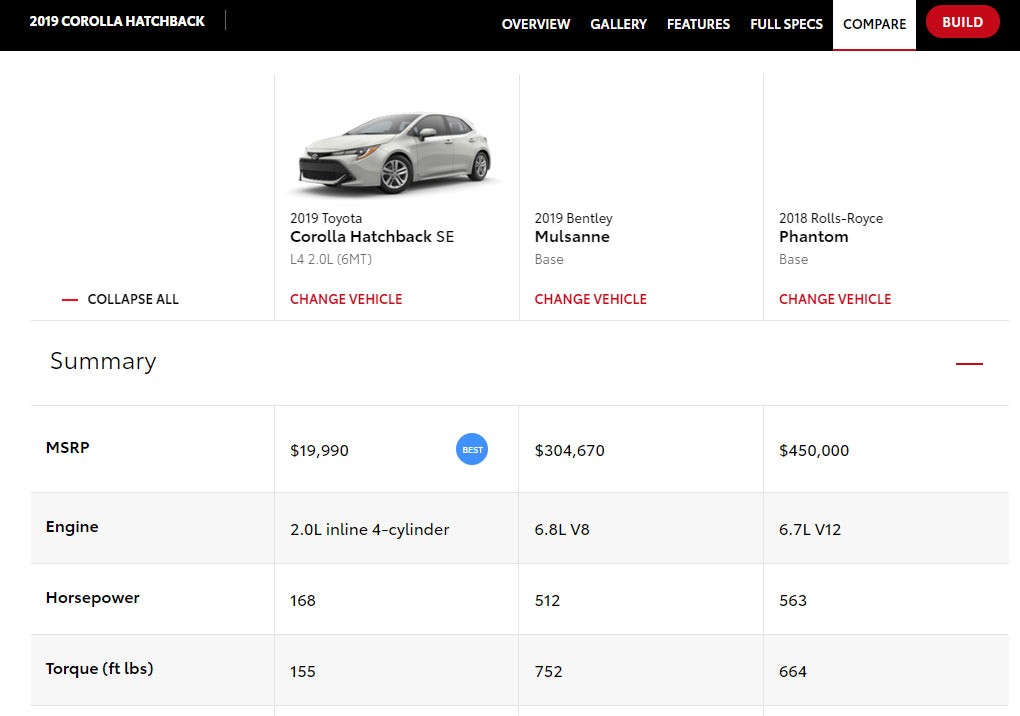Click the Phantom model name
Image resolution: width=1020 pixels, height=716 pixels.
pyautogui.click(x=814, y=237)
